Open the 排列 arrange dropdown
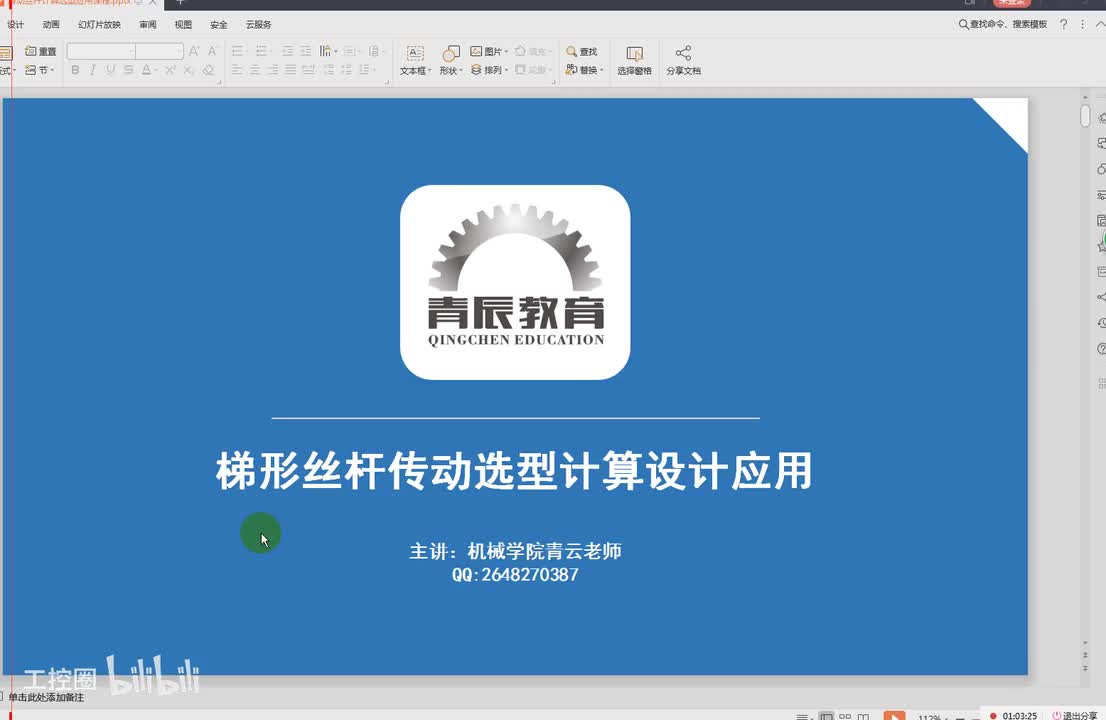 tap(489, 70)
